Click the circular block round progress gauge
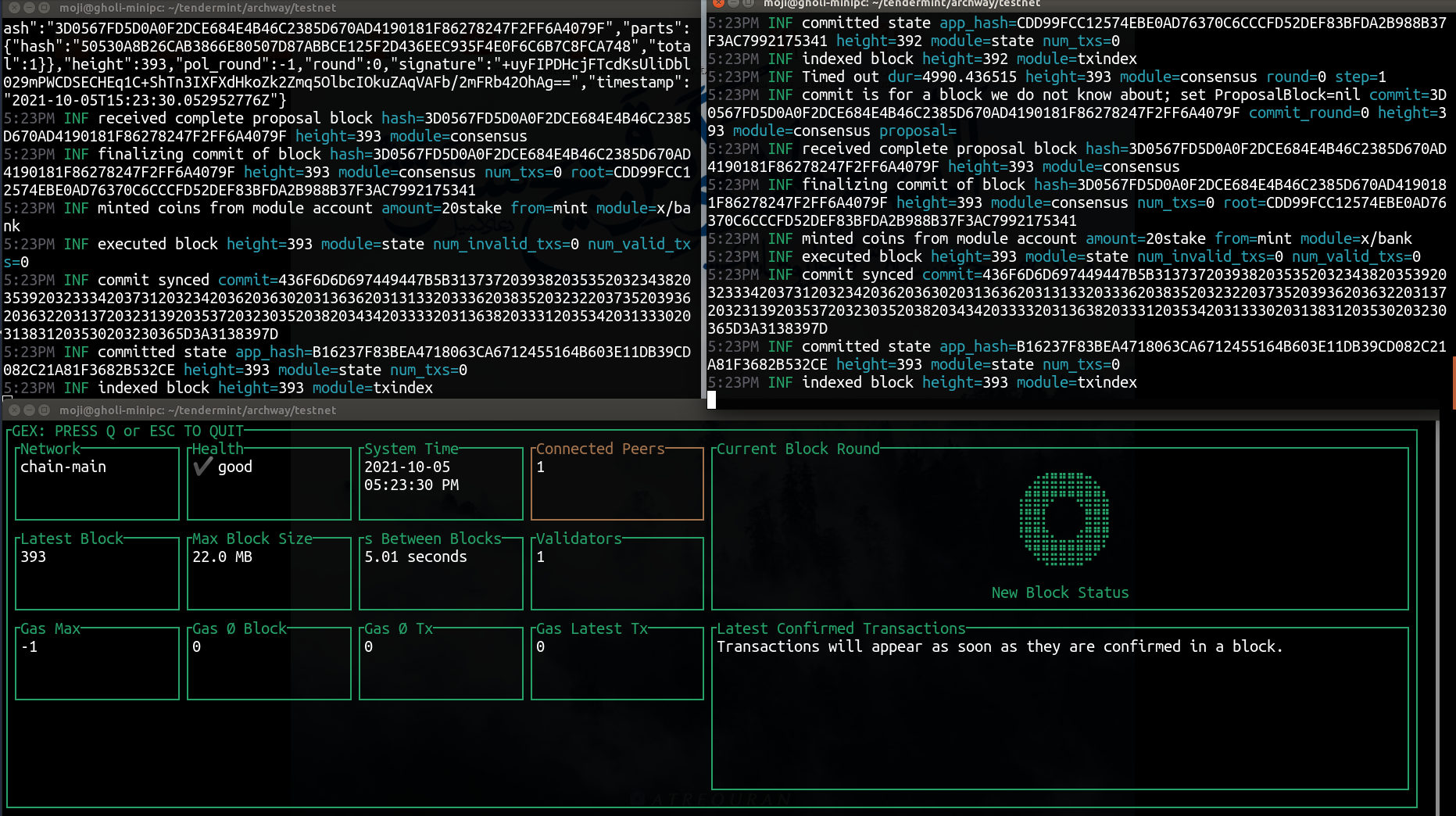This screenshot has width=1456, height=816. point(1064,518)
